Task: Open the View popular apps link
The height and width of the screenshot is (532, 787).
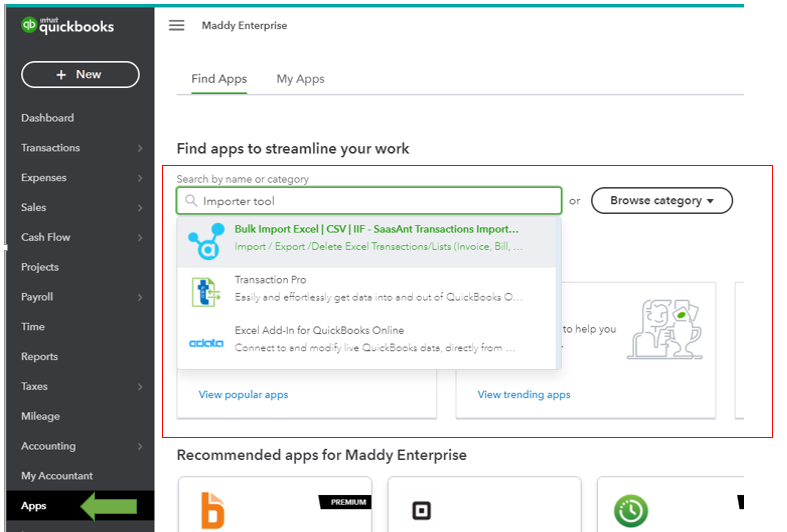Action: [x=243, y=394]
